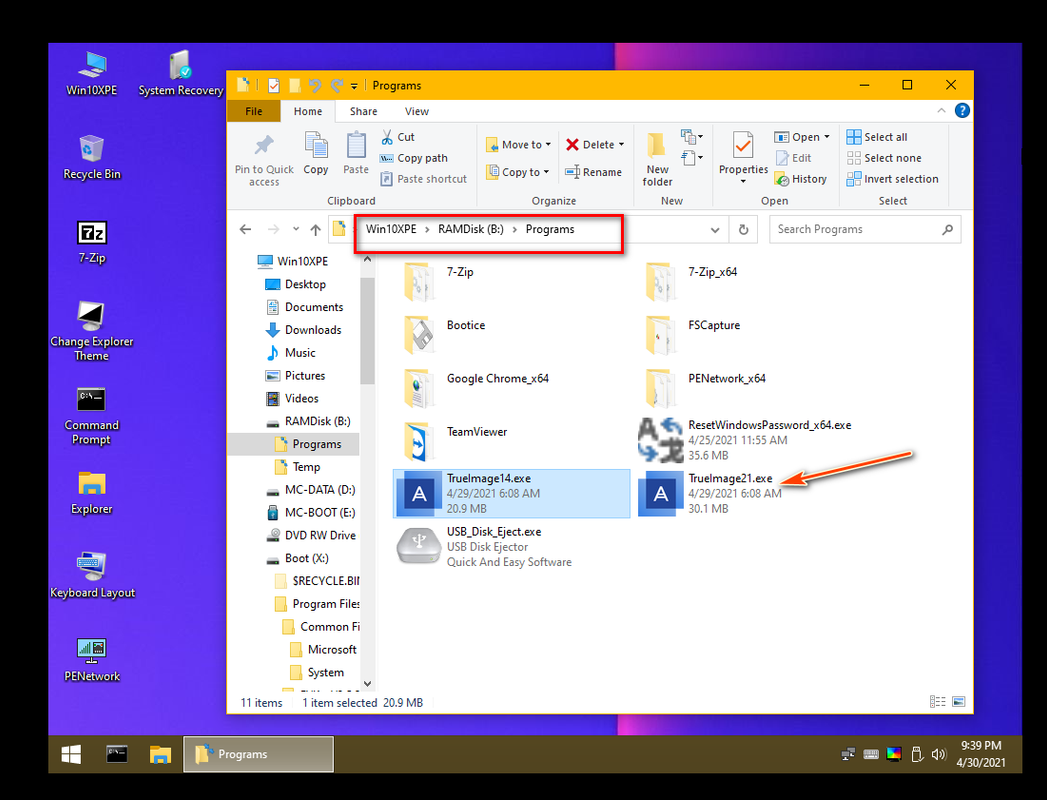
Task: Open Command Prompt from the taskbar
Action: pos(117,755)
